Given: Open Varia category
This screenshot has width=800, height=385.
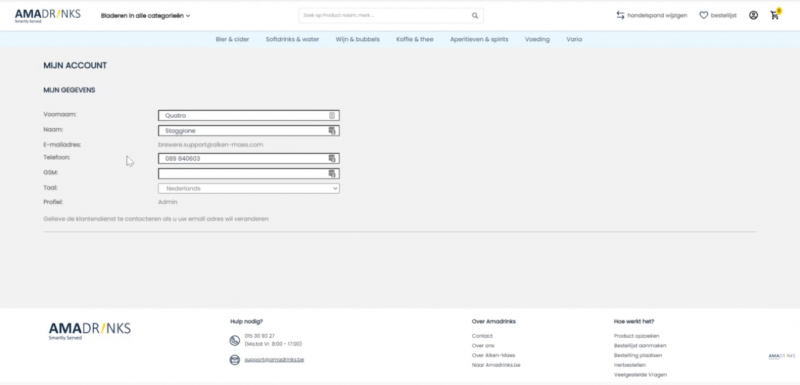Looking at the screenshot, I should click(574, 39).
